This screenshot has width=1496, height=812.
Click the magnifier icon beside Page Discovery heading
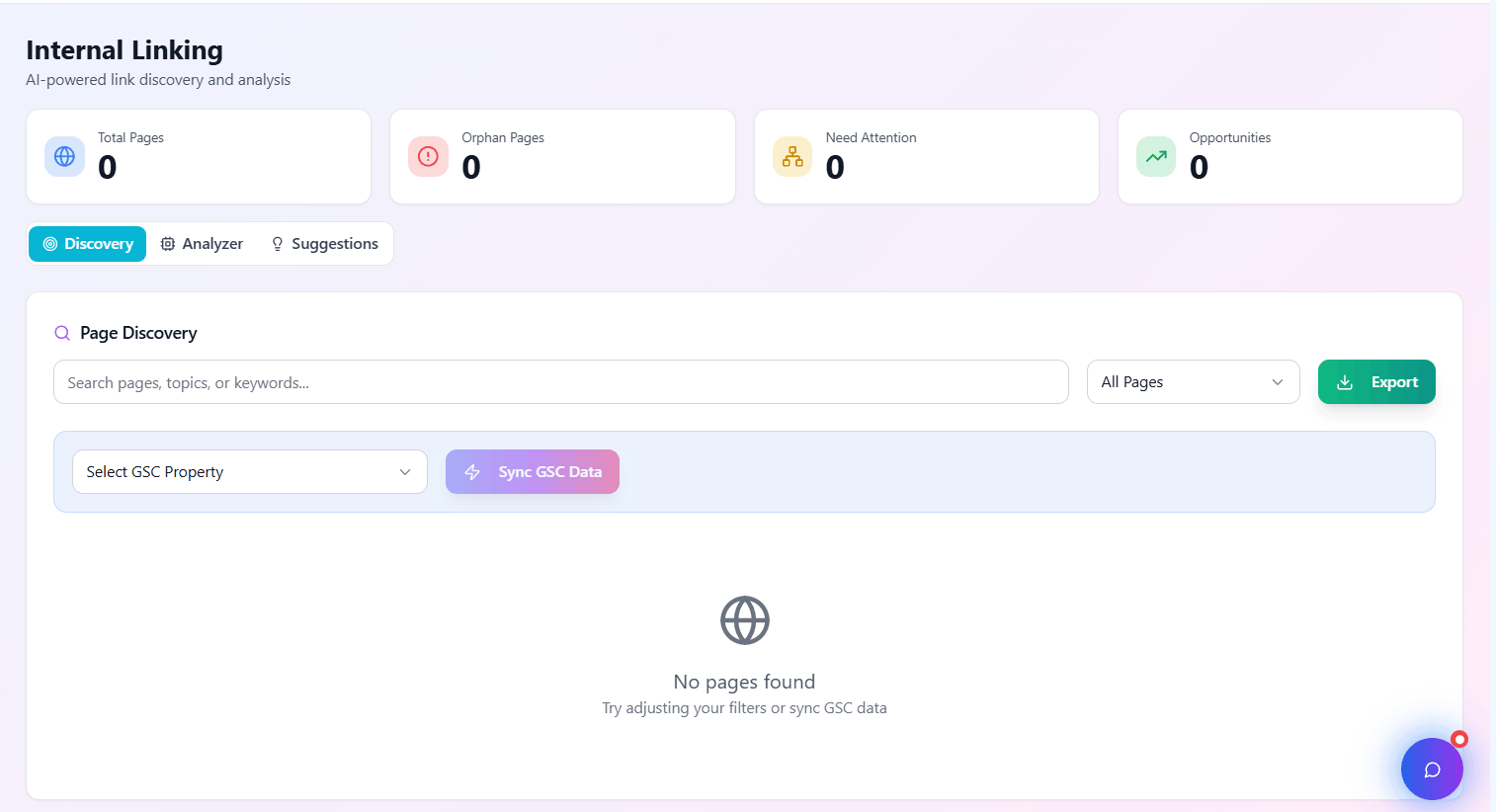[62, 333]
